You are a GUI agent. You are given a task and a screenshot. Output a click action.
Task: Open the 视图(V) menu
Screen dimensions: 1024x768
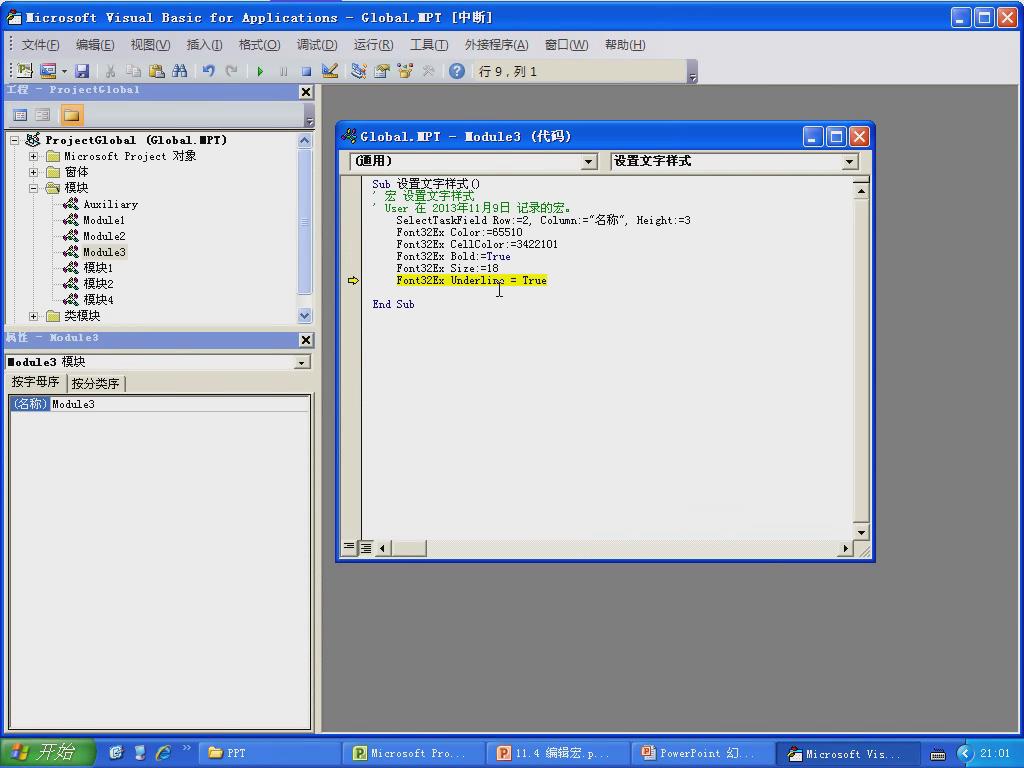click(150, 44)
